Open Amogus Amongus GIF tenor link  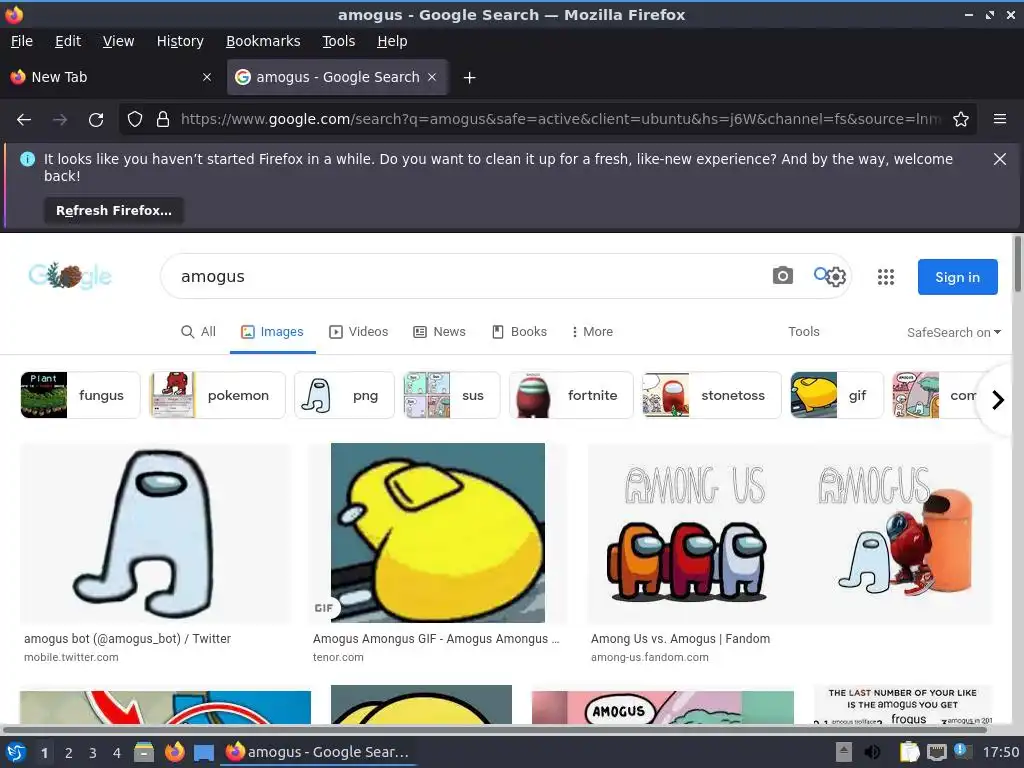436,639
